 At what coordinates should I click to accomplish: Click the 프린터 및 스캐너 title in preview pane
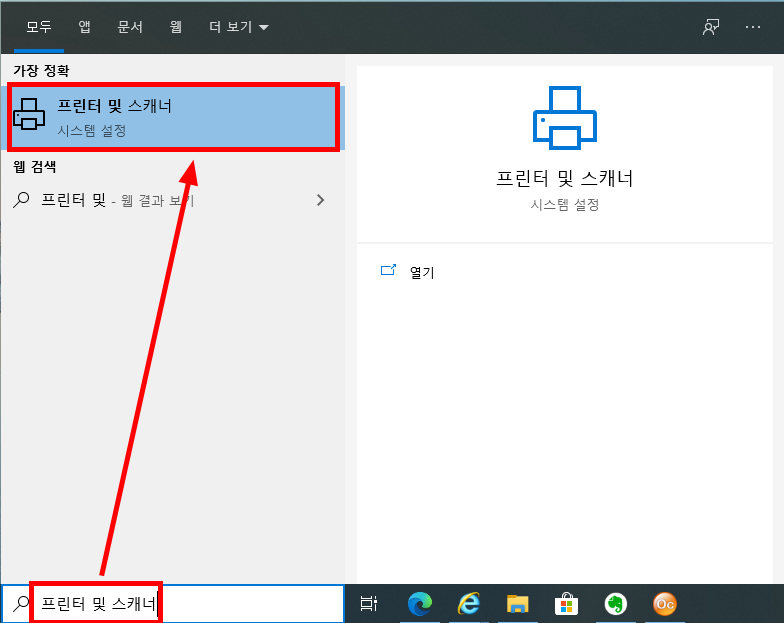point(565,178)
